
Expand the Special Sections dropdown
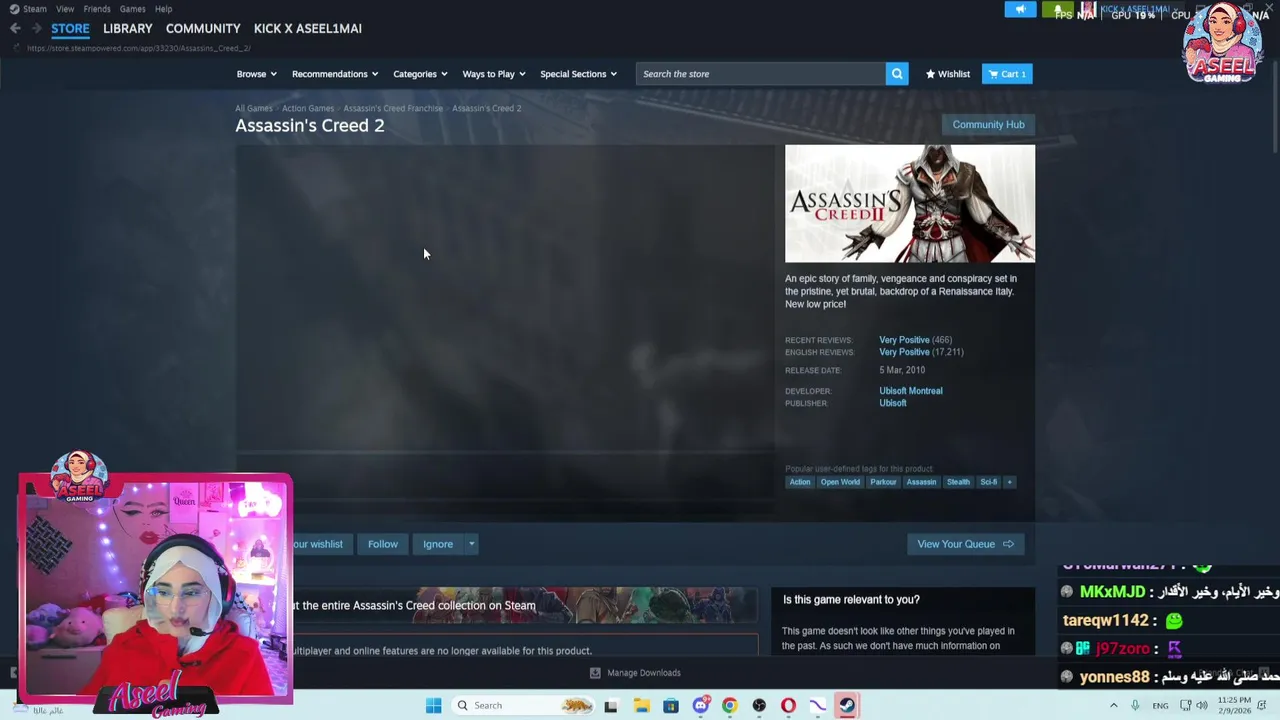(578, 74)
